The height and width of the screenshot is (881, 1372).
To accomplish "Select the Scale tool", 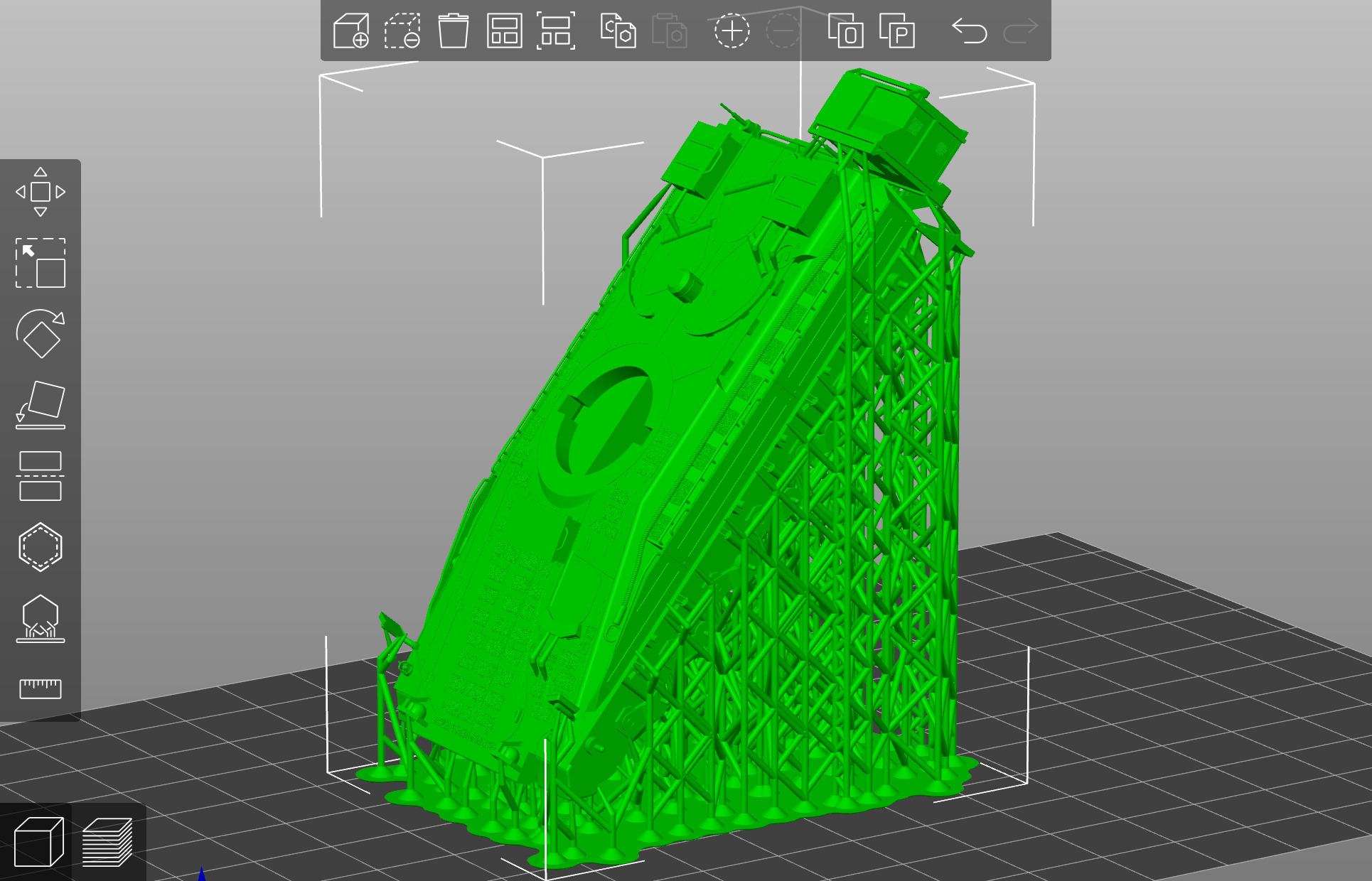I will point(41,263).
